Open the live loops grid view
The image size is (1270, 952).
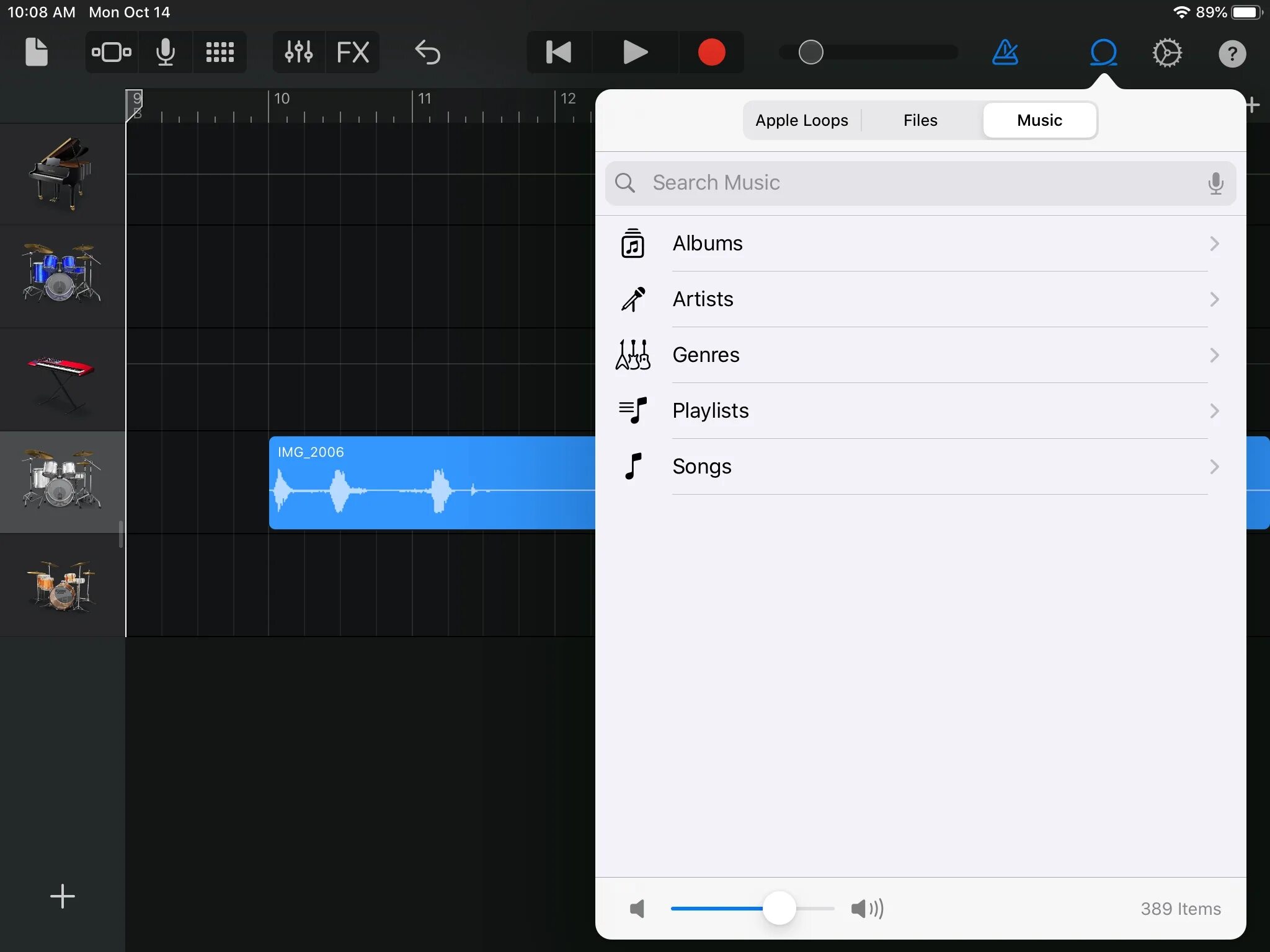pos(220,53)
